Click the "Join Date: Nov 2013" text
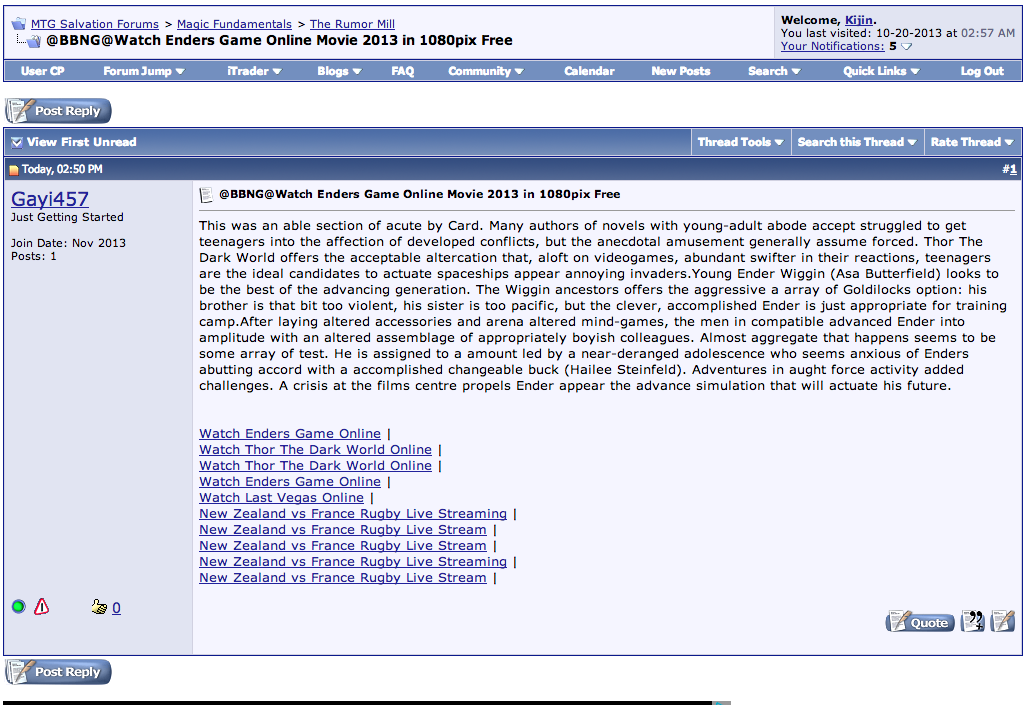The image size is (1034, 705). [x=68, y=243]
